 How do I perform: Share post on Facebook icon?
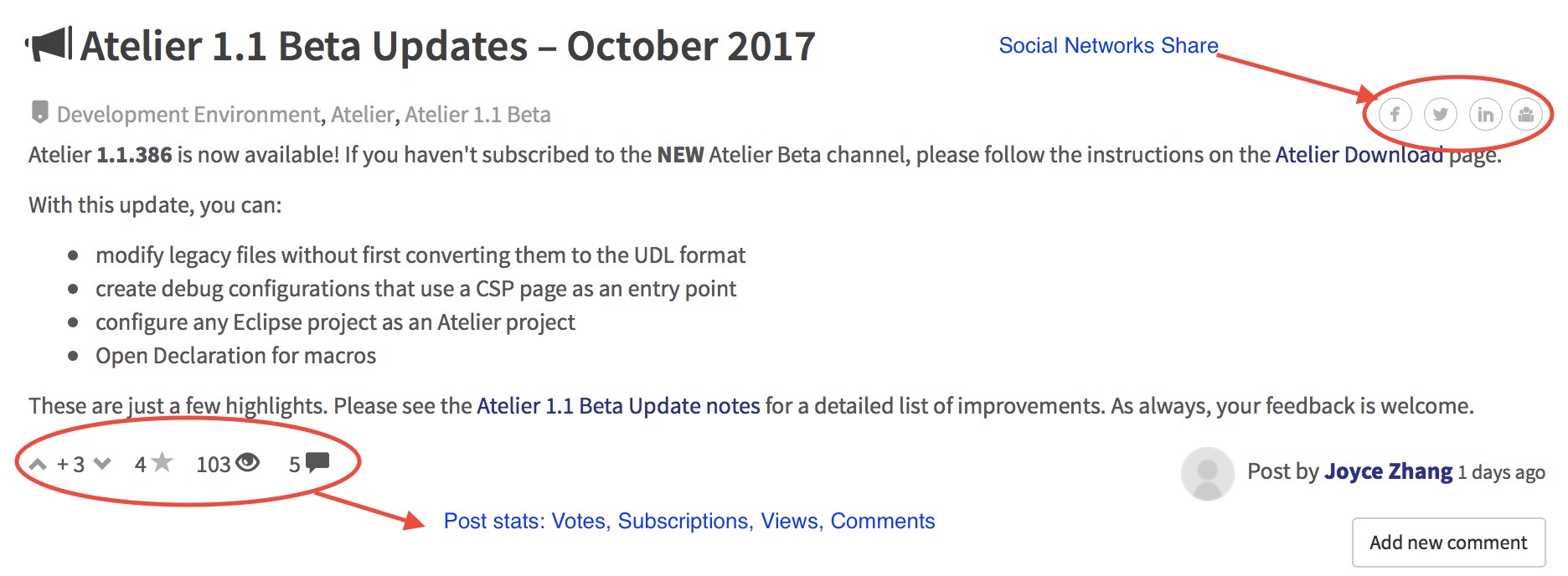click(1395, 114)
